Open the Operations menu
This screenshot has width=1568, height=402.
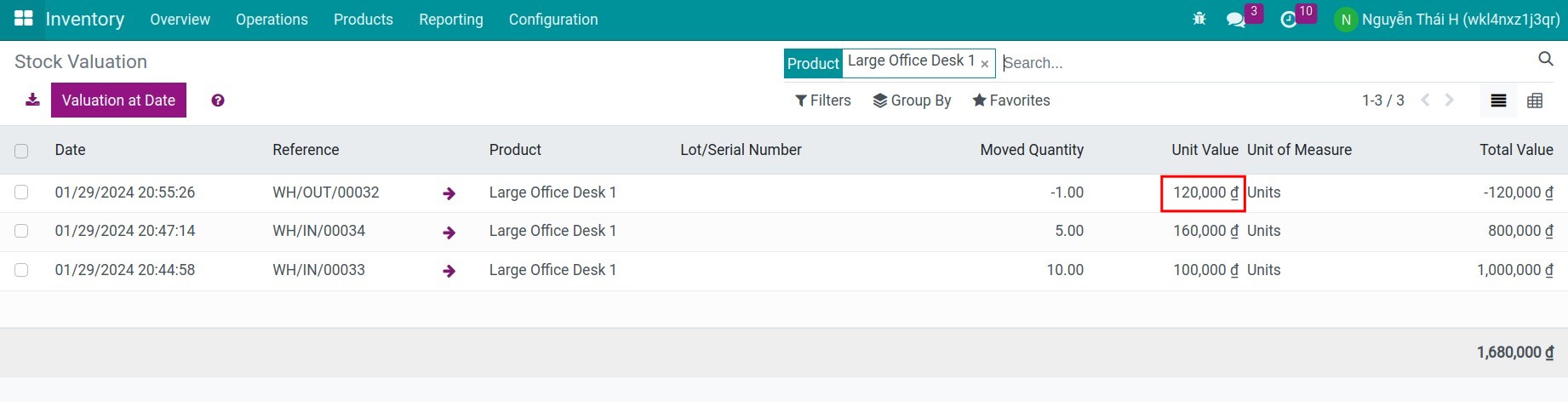272,20
